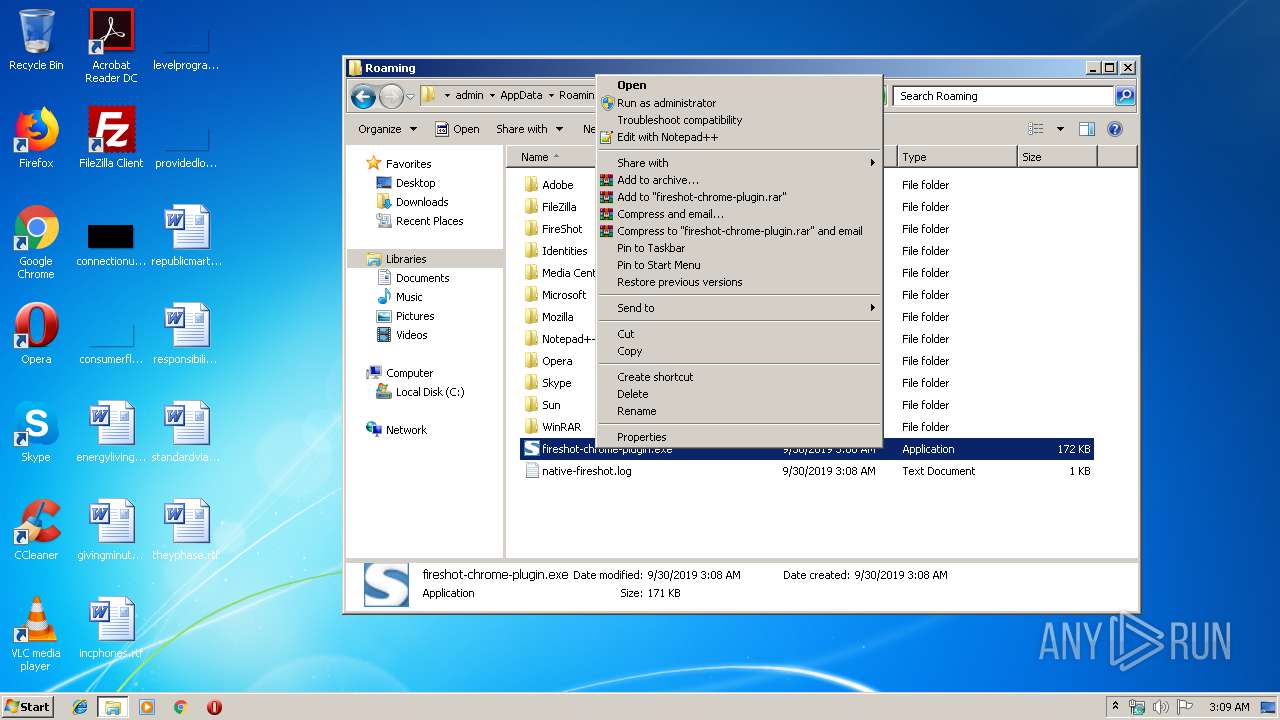Open incphones.rtf desktop document
Viewport: 1280px width, 720px height.
111,628
